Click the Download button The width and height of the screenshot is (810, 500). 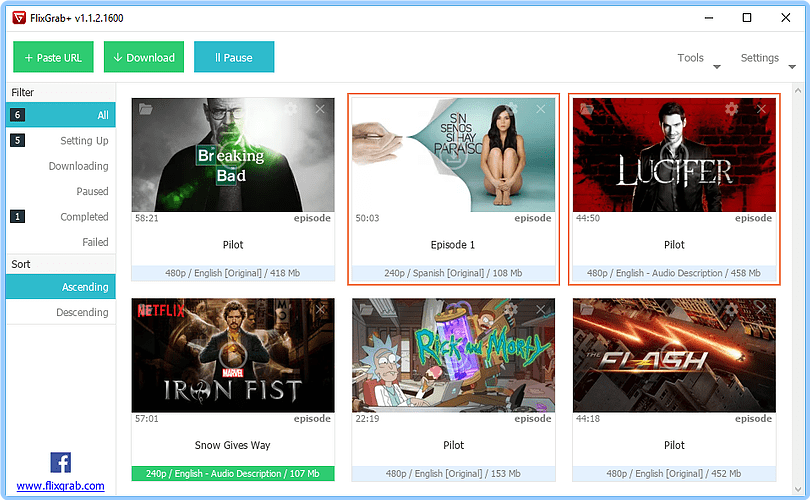click(144, 57)
